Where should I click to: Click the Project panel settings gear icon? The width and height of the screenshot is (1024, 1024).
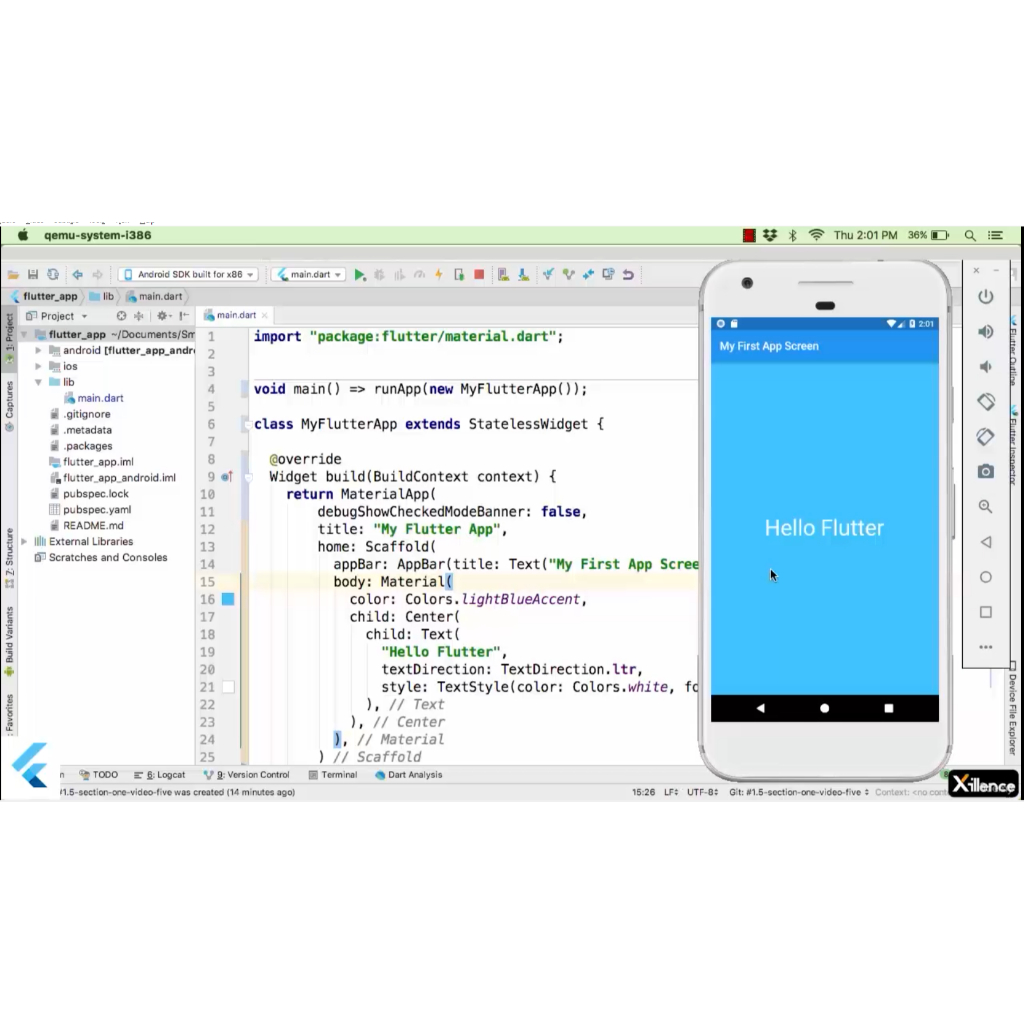tap(163, 316)
